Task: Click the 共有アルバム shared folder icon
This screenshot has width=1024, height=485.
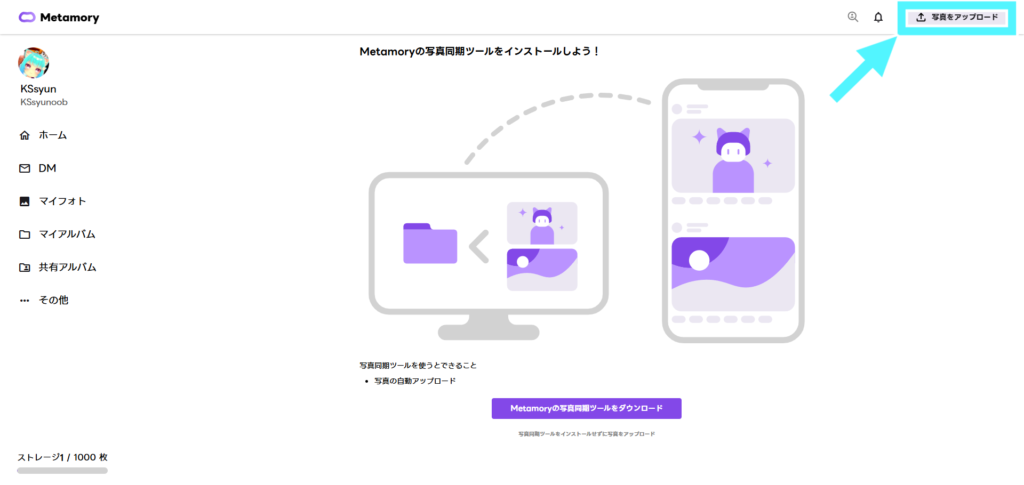Action: pyautogui.click(x=25, y=267)
